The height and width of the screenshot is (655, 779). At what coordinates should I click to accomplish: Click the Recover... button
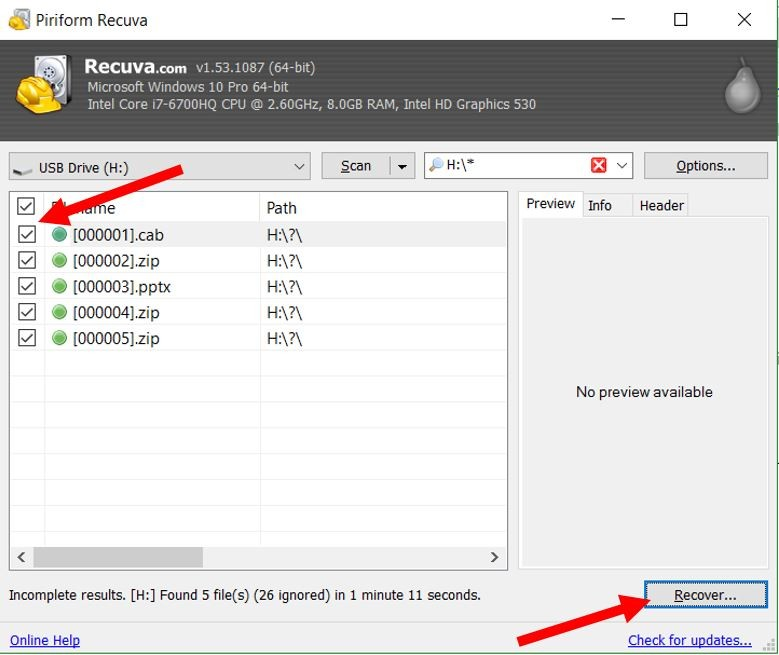click(x=705, y=594)
